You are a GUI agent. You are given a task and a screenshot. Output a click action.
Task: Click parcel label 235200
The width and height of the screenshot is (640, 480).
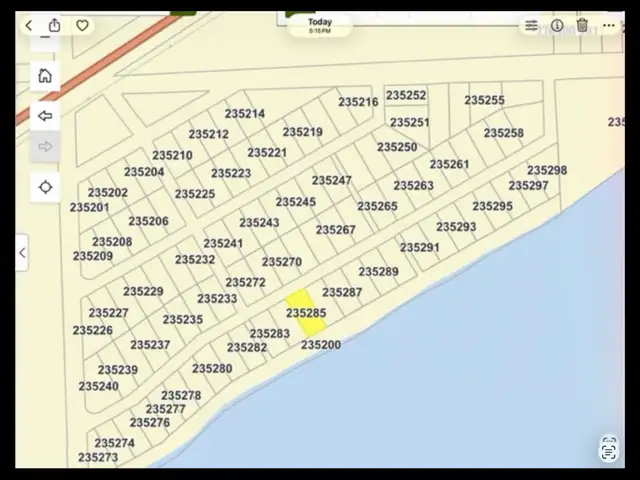coord(321,345)
